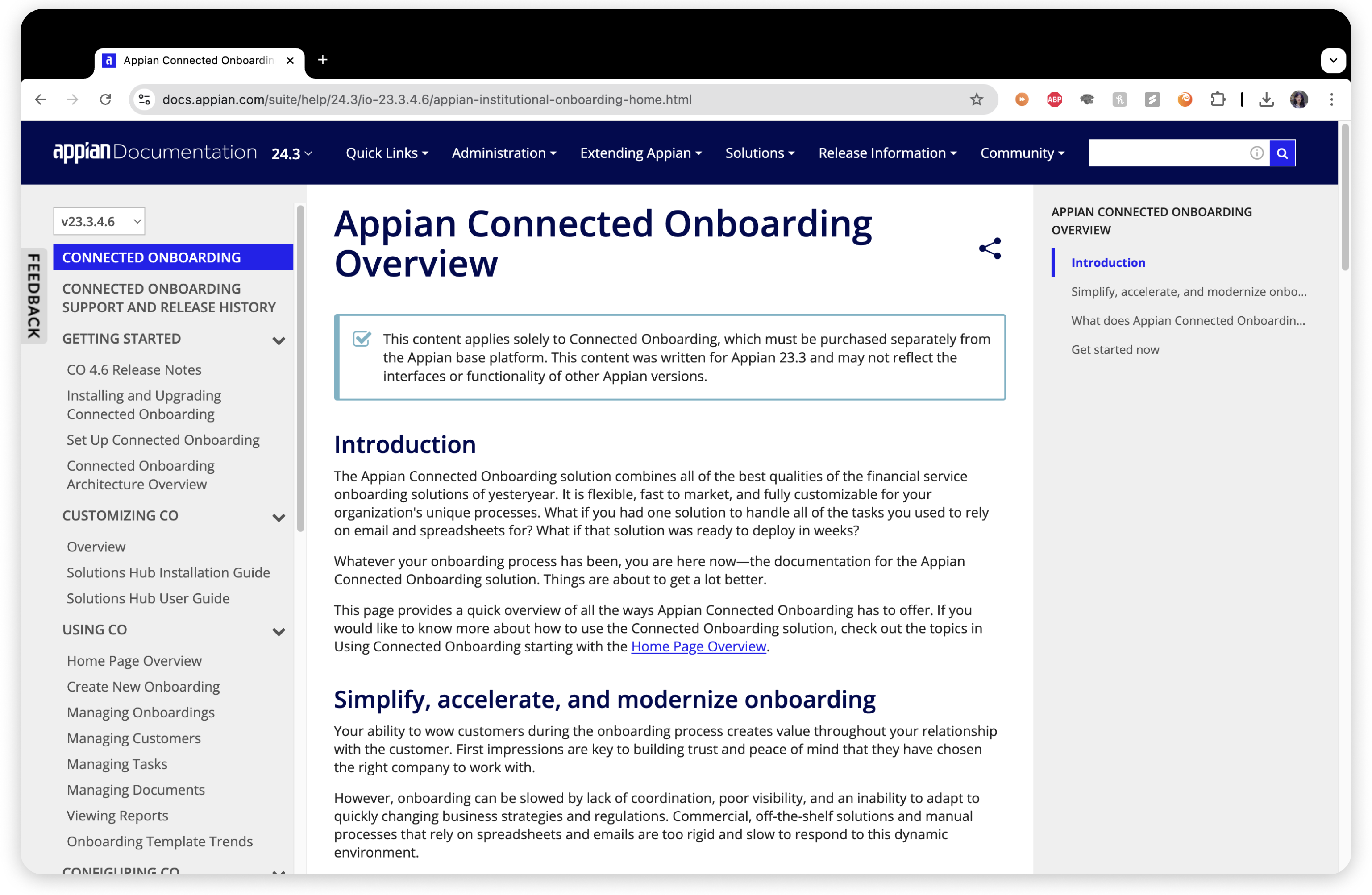Screen dimensions: 1372x895
Task: Bookmark page with the star icon
Action: point(976,99)
